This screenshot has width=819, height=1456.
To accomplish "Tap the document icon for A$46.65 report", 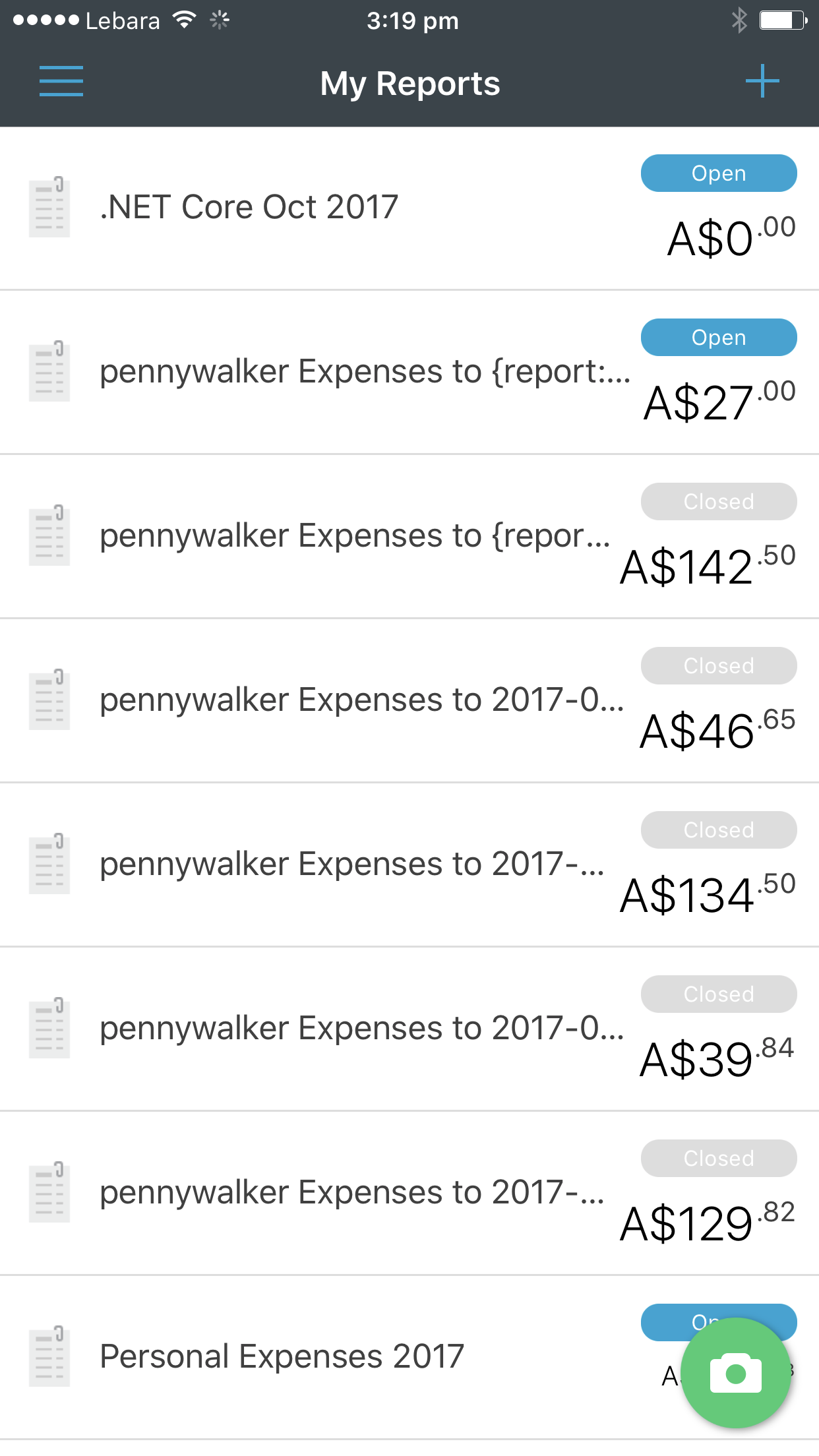I will click(x=49, y=699).
